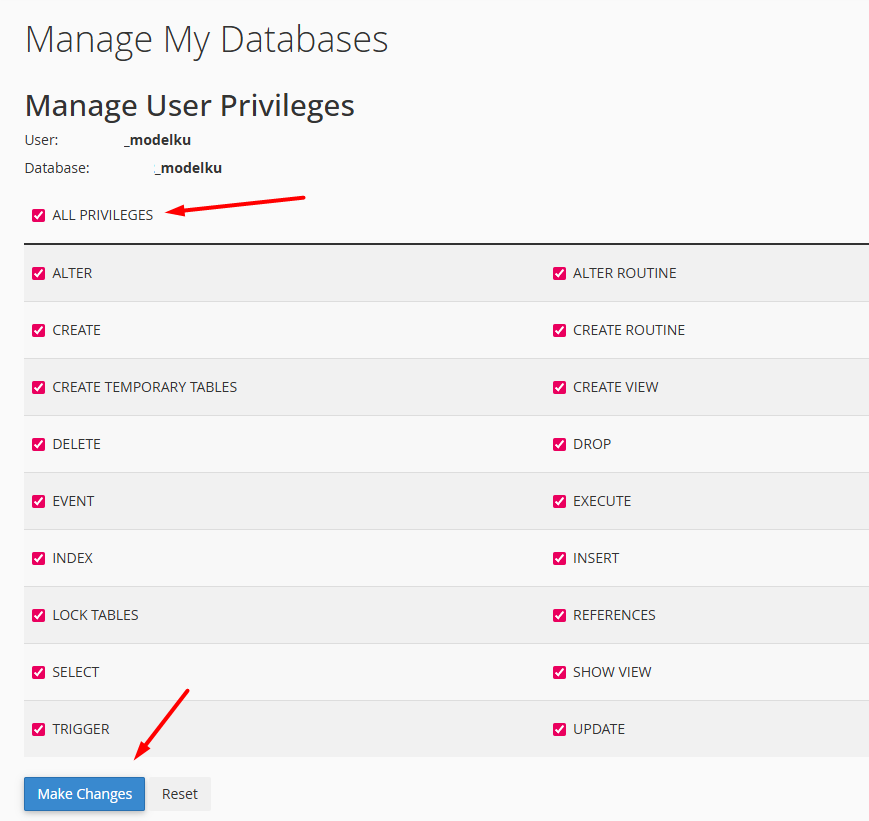The height and width of the screenshot is (821, 869).
Task: Toggle the INDEX privilege
Action: click(38, 557)
